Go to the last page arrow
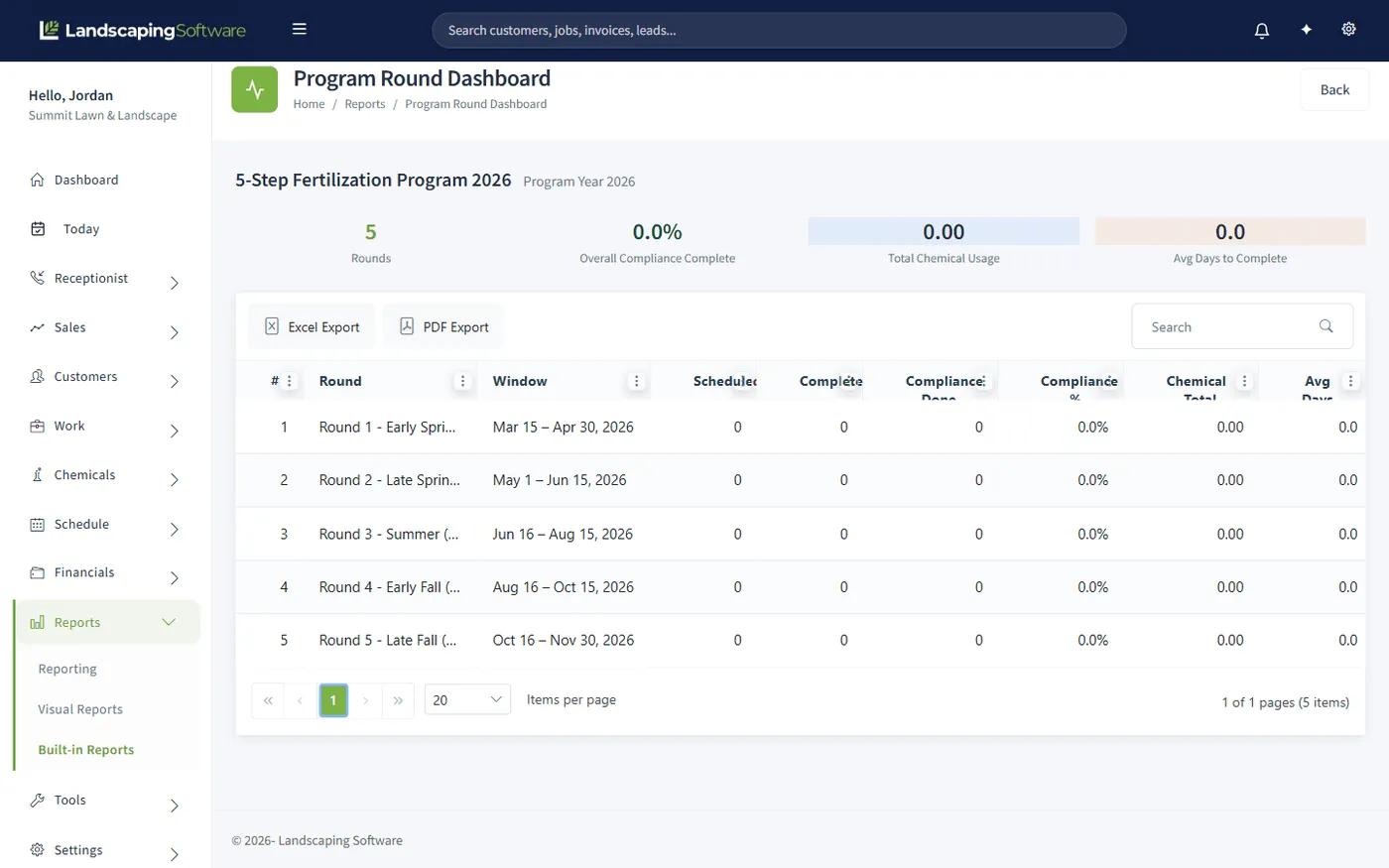1389x868 pixels. pyautogui.click(x=398, y=700)
